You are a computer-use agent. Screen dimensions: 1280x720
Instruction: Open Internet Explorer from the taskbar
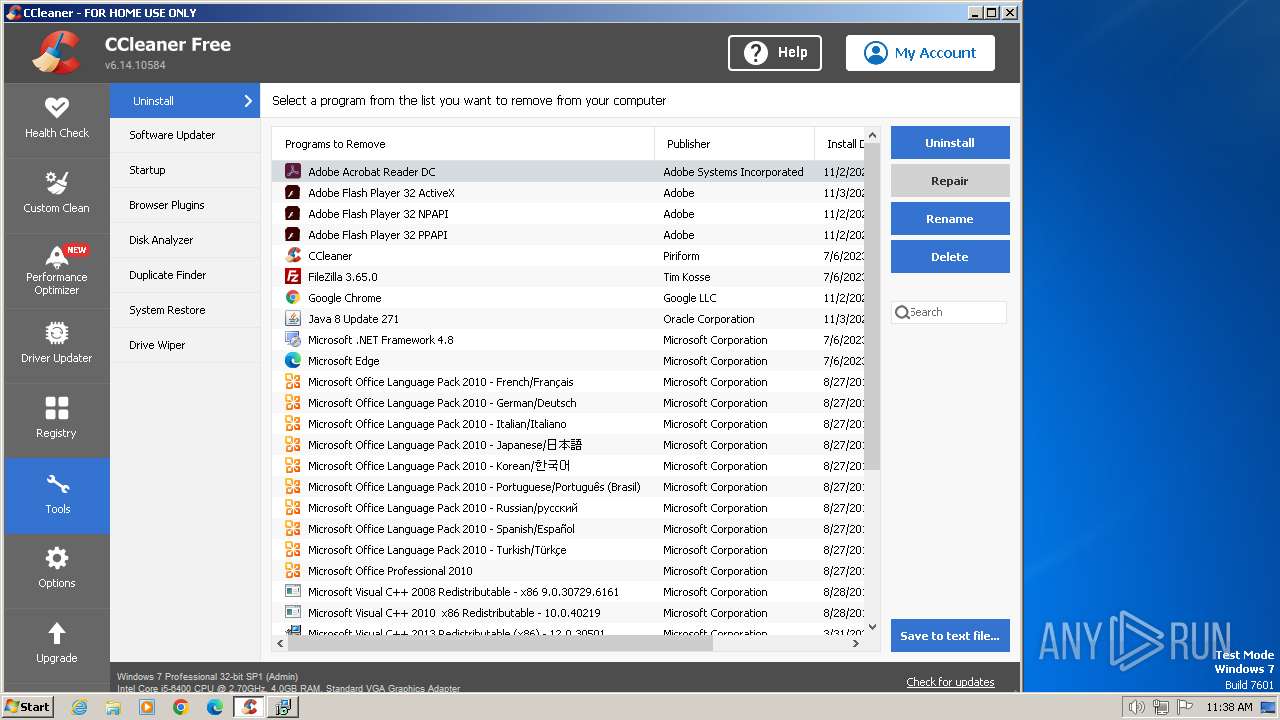tap(79, 707)
